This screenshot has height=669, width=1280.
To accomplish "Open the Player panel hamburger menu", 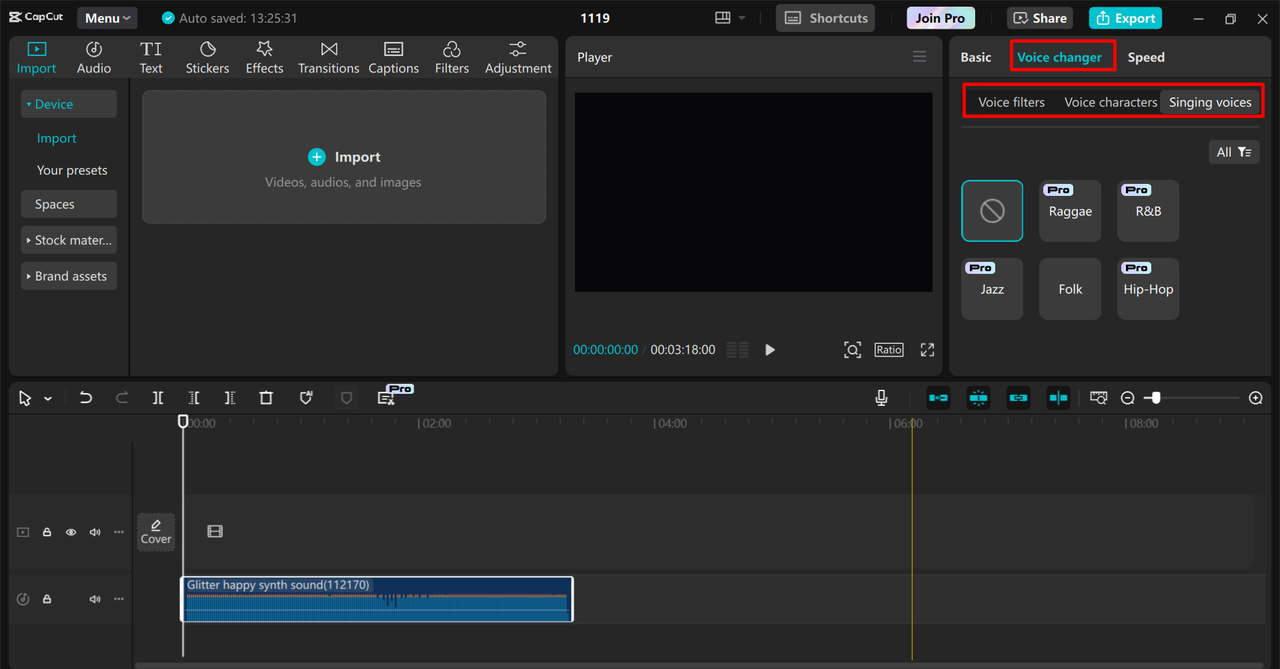I will 919,57.
